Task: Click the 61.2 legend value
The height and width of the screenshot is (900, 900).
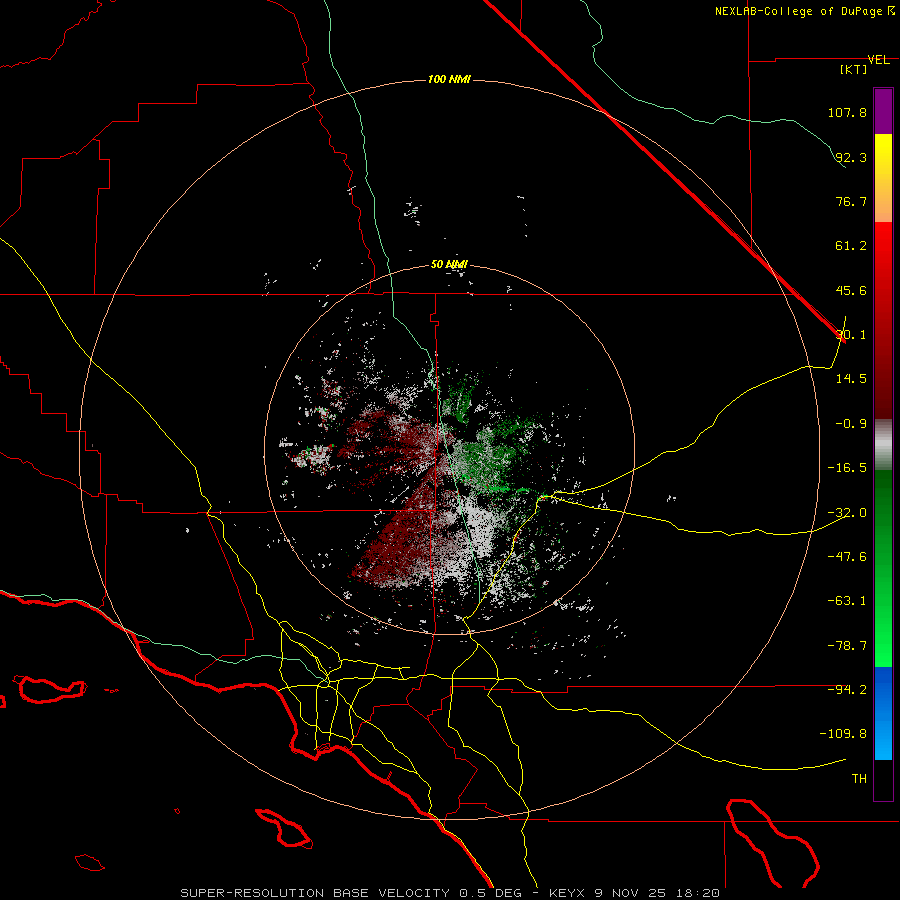Action: 851,246
